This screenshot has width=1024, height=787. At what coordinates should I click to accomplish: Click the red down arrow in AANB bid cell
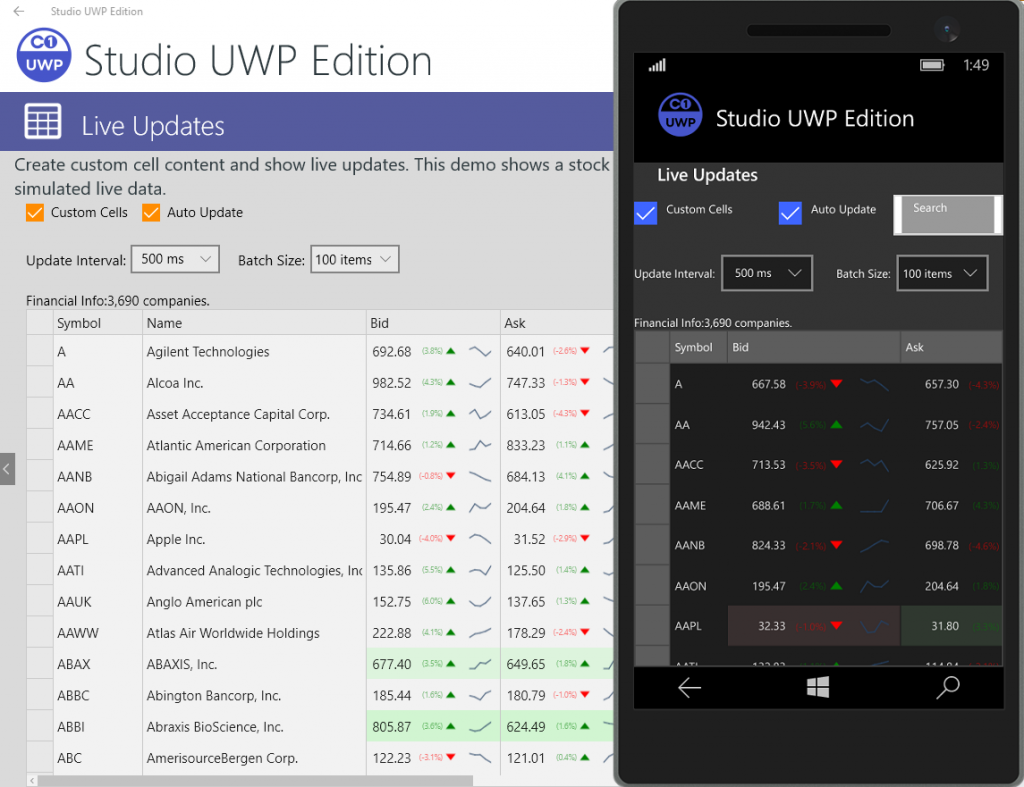tap(451, 475)
